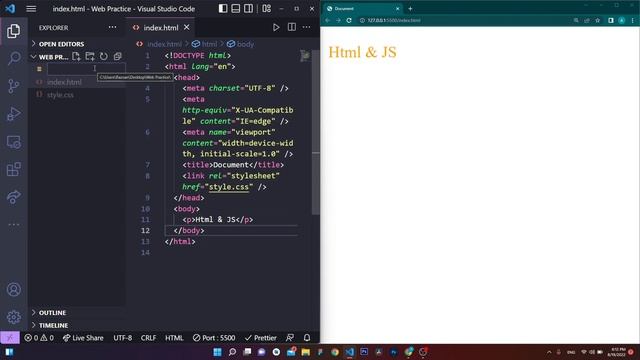This screenshot has height=360, width=640.
Task: Click the browser address bar
Action: pyautogui.click(x=465, y=20)
